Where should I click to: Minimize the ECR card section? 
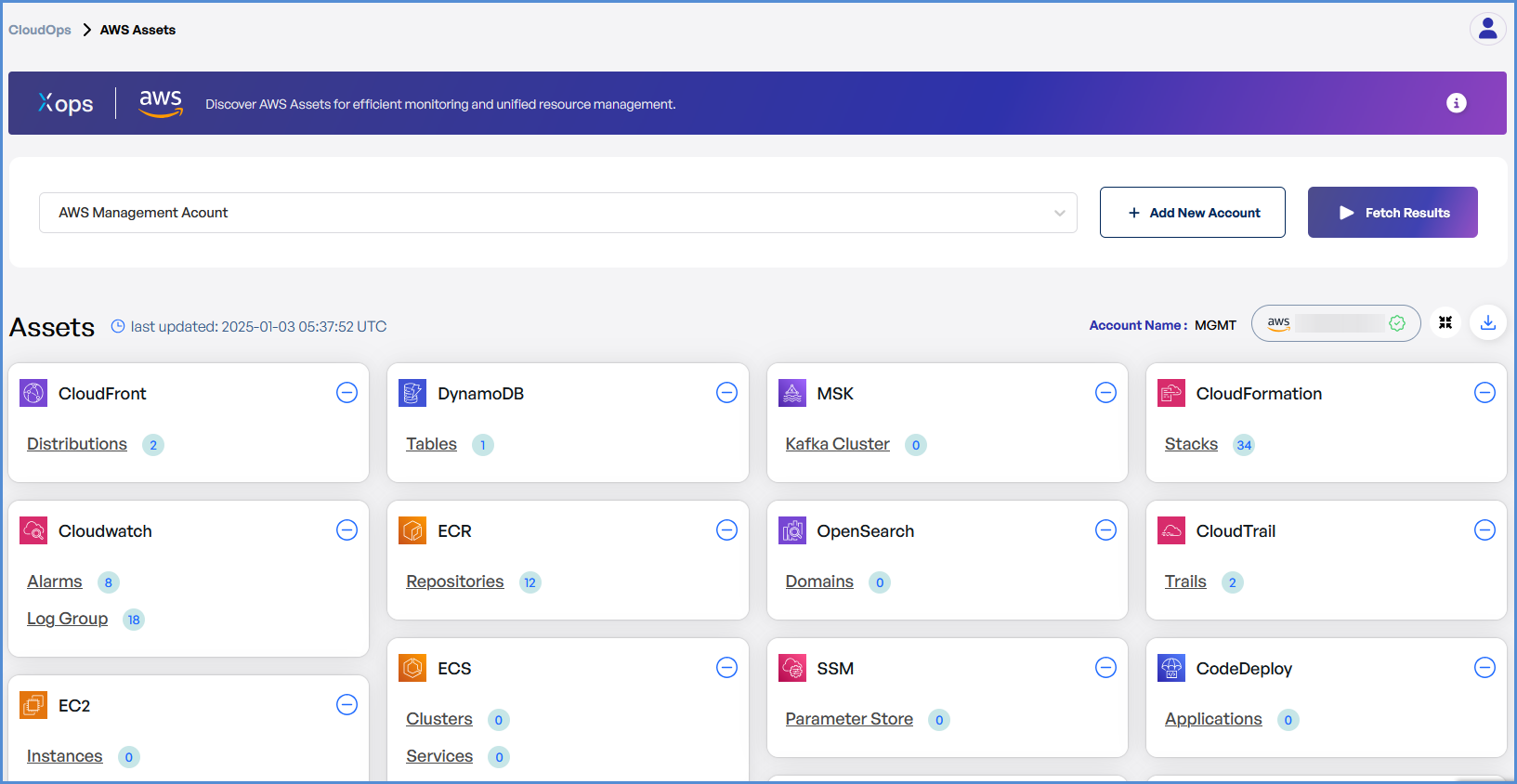[726, 530]
